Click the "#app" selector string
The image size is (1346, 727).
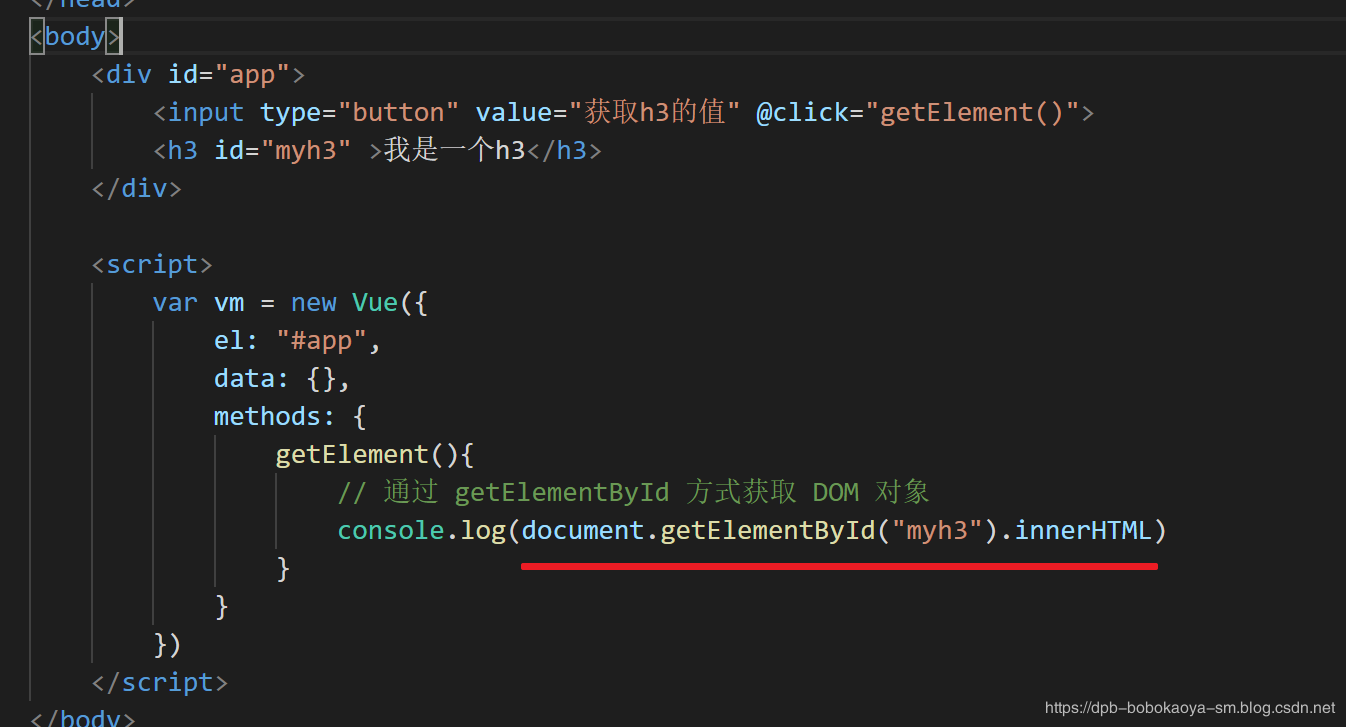click(x=321, y=340)
